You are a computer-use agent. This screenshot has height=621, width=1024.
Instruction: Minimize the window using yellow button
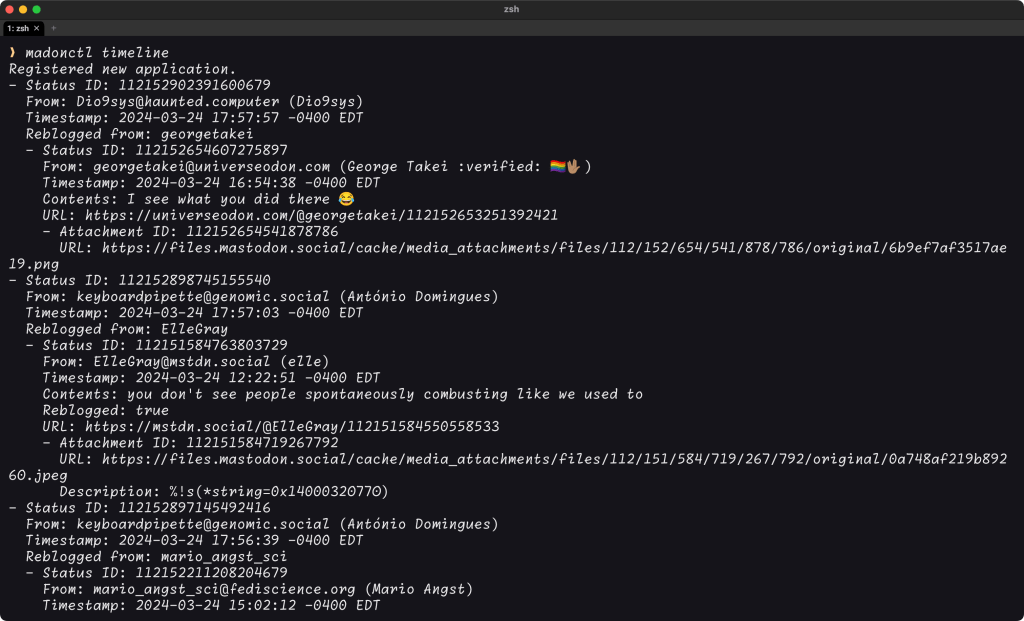[x=23, y=9]
